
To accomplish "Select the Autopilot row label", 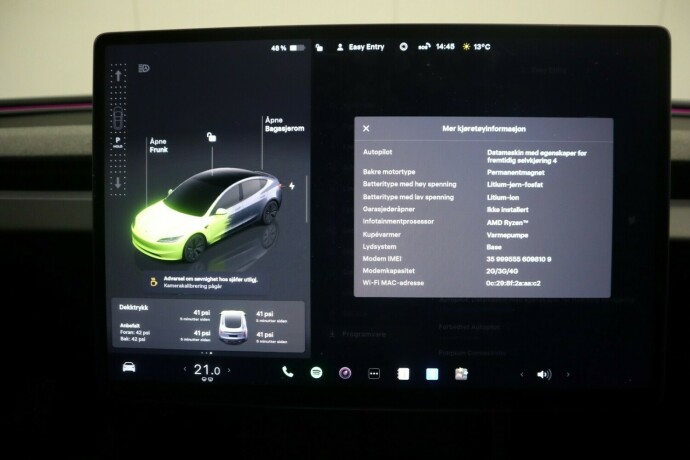I will point(378,152).
